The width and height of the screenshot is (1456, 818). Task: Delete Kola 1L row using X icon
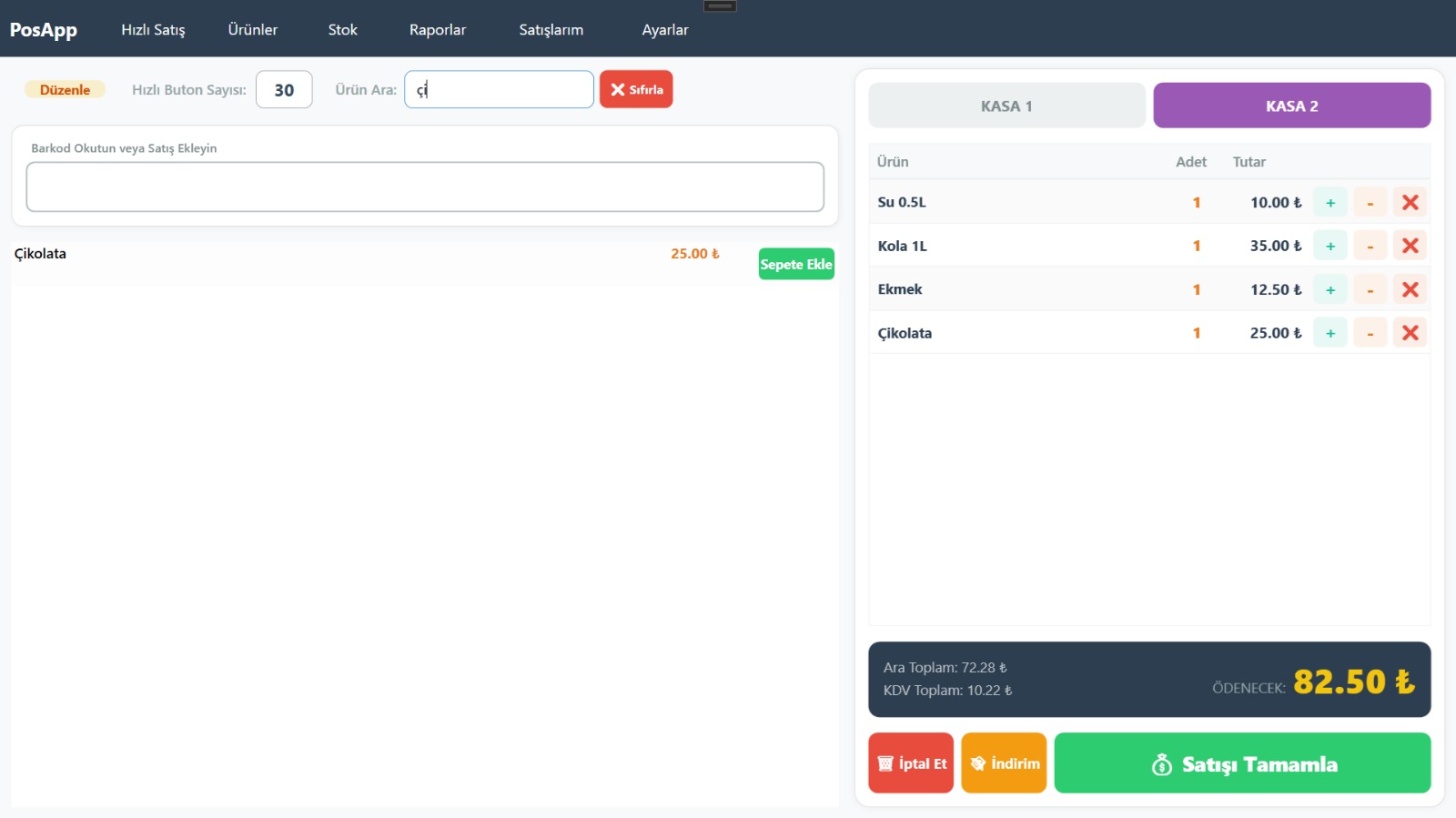[x=1410, y=246]
